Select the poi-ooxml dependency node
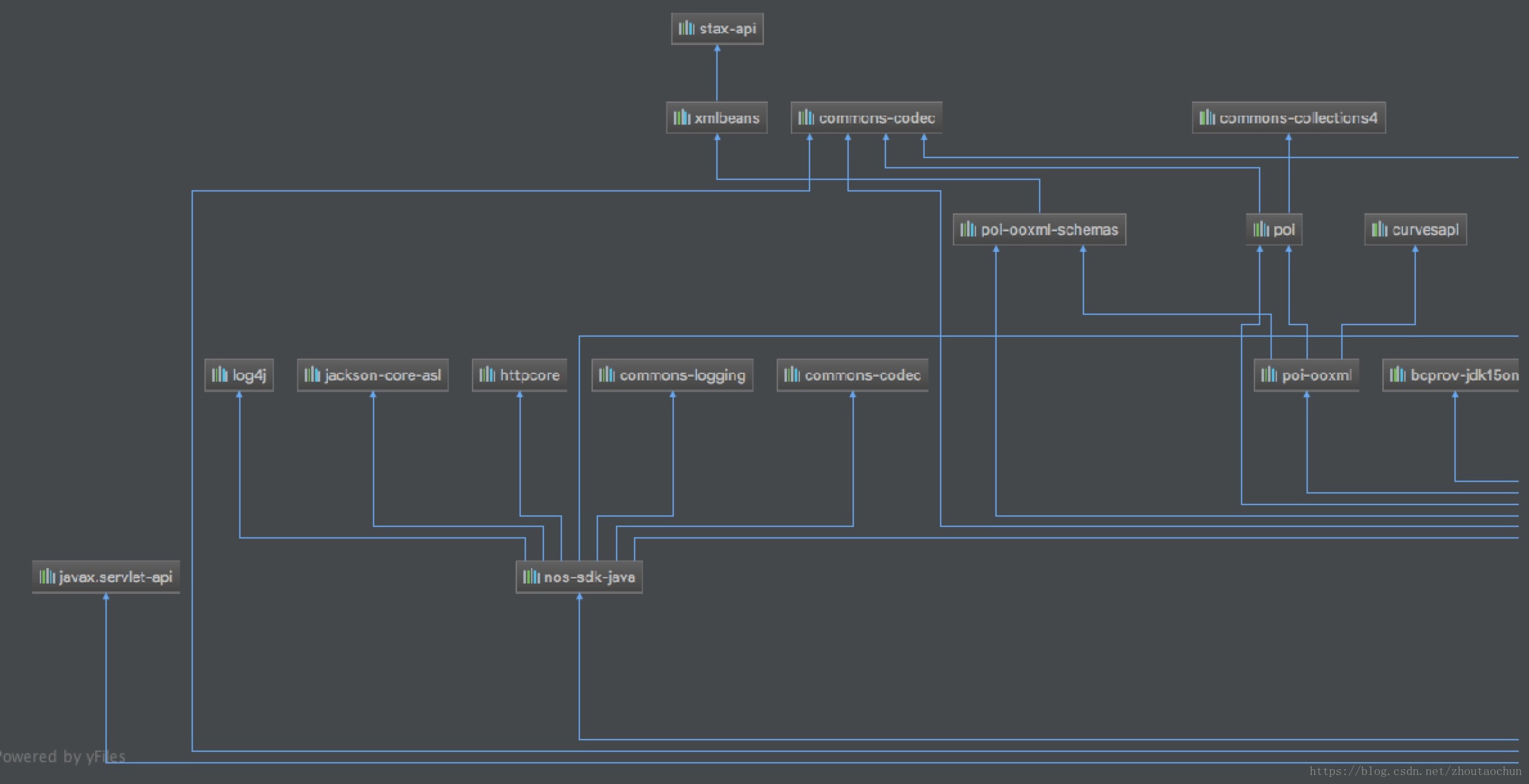This screenshot has width=1529, height=784. [1306, 375]
